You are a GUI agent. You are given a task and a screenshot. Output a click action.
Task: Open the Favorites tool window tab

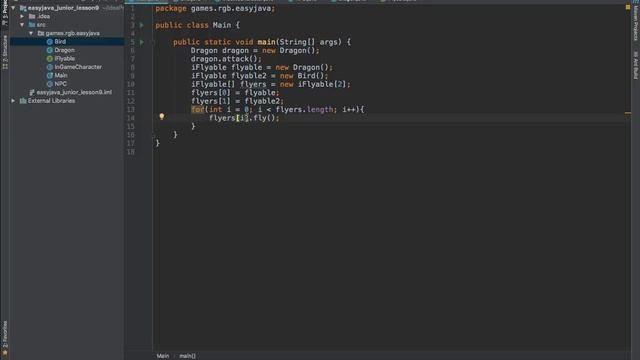(5, 338)
